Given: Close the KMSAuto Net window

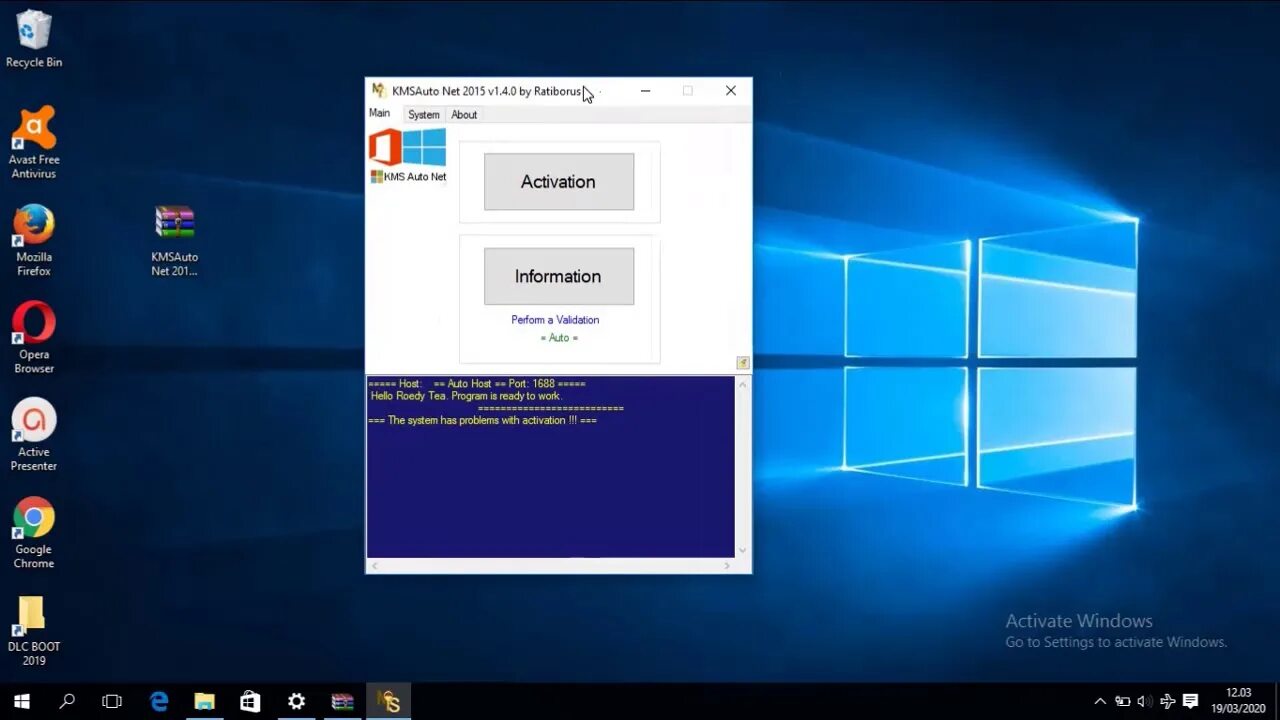Looking at the screenshot, I should coord(731,91).
